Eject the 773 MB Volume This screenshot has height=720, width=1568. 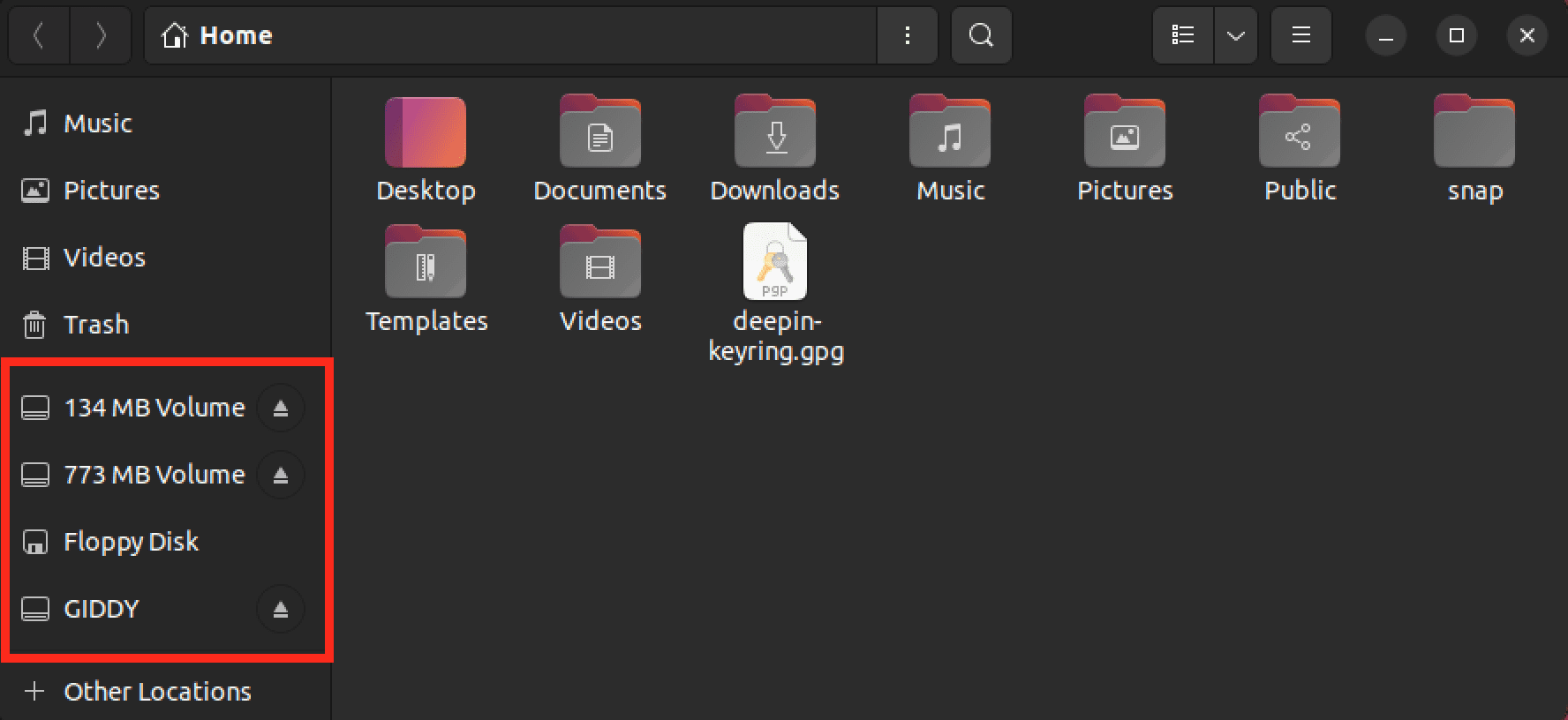coord(281,475)
